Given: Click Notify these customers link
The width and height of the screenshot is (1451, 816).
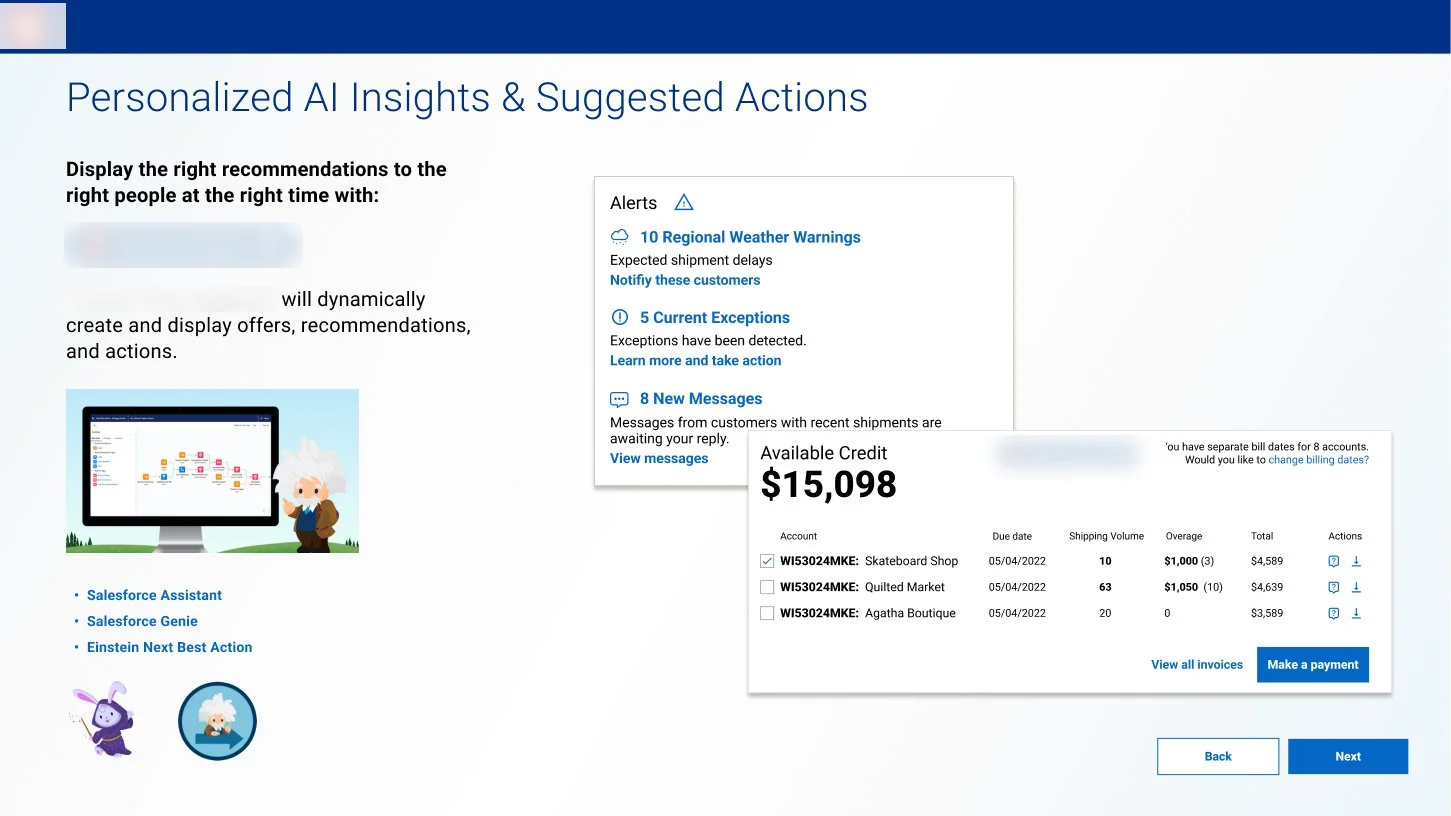Looking at the screenshot, I should pyautogui.click(x=685, y=280).
